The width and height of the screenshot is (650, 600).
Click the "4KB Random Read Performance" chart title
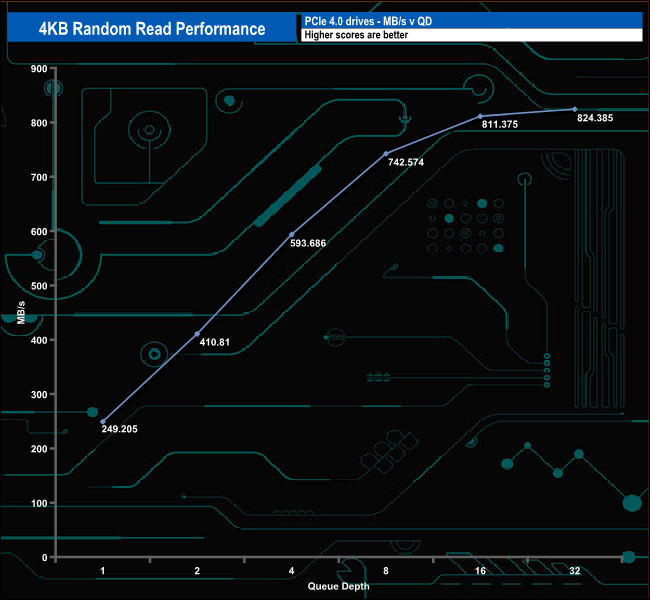pyautogui.click(x=151, y=28)
